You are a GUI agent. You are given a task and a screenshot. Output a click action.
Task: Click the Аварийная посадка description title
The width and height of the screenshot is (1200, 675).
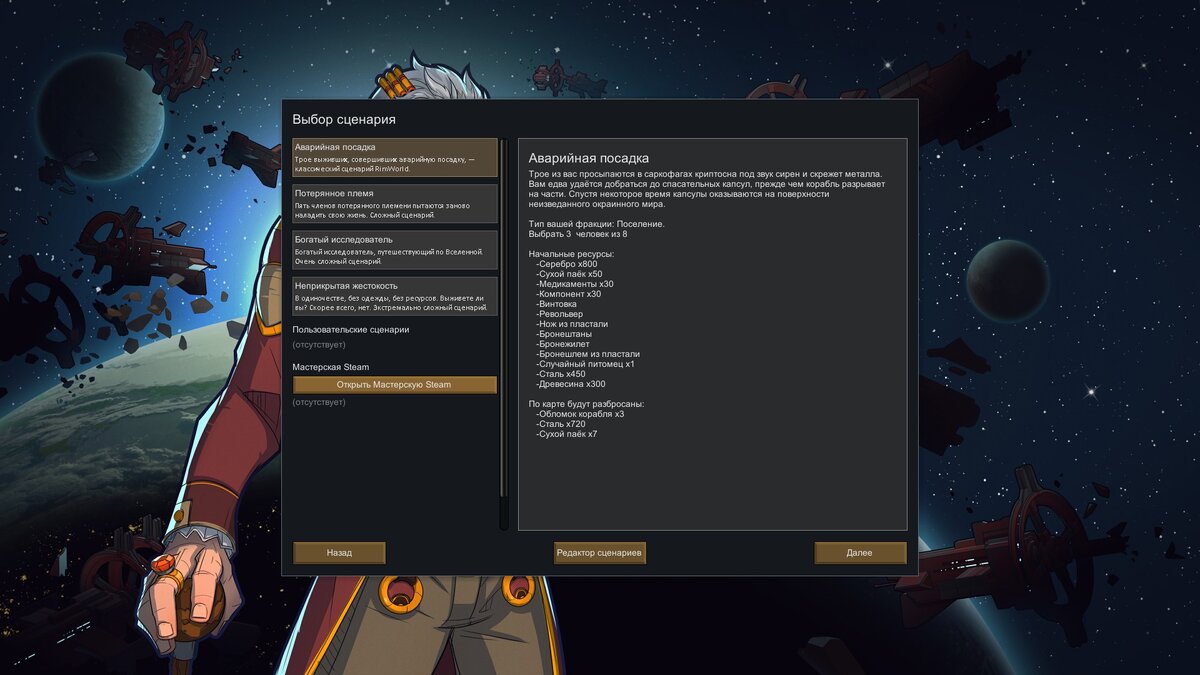click(x=589, y=158)
